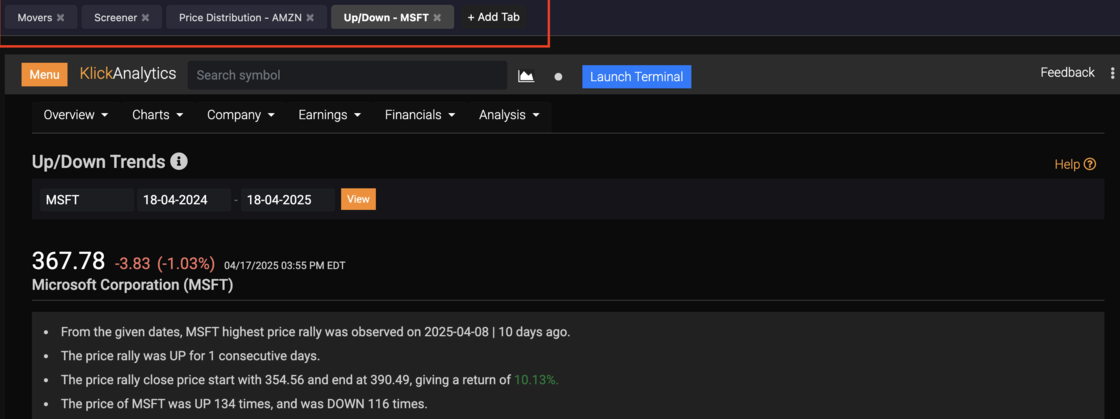
Task: Click the KlickAnalytics logo
Action: coord(128,74)
